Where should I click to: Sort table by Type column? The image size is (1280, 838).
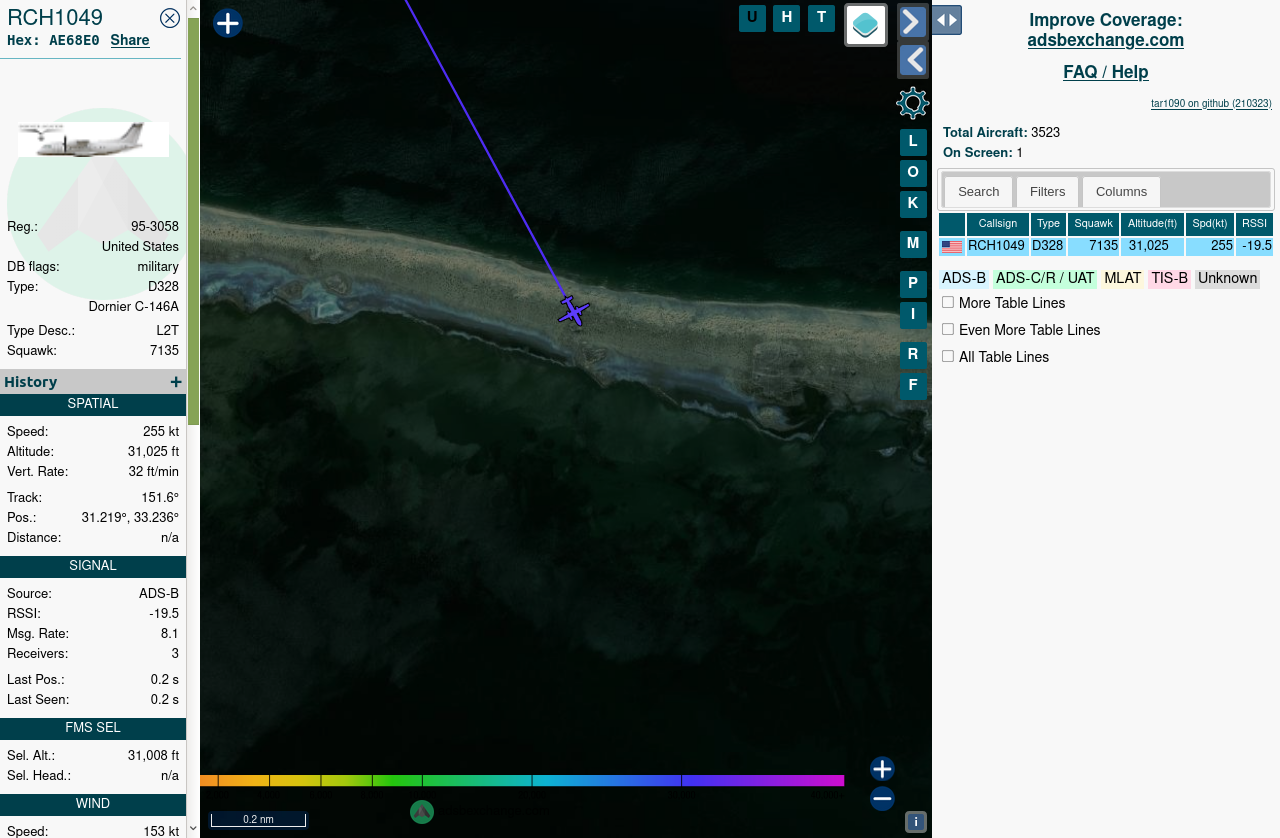[x=1048, y=224]
